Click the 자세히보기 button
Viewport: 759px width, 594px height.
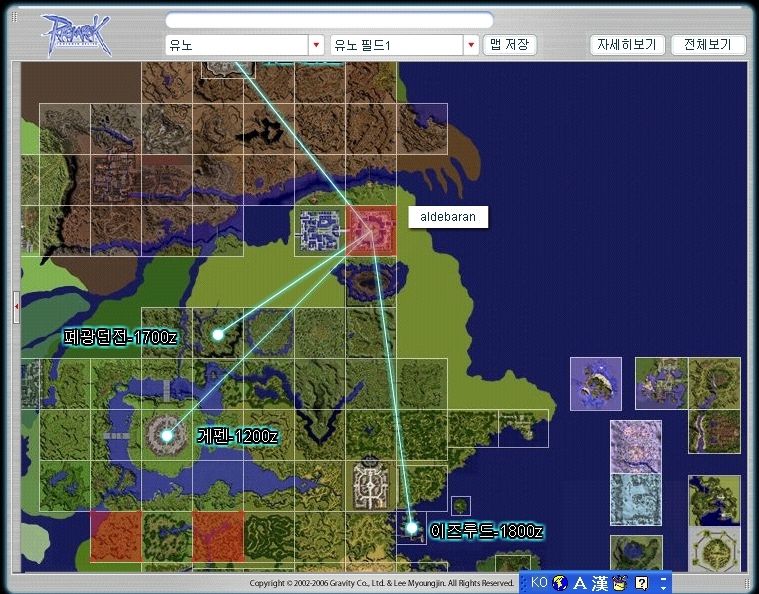(x=627, y=45)
